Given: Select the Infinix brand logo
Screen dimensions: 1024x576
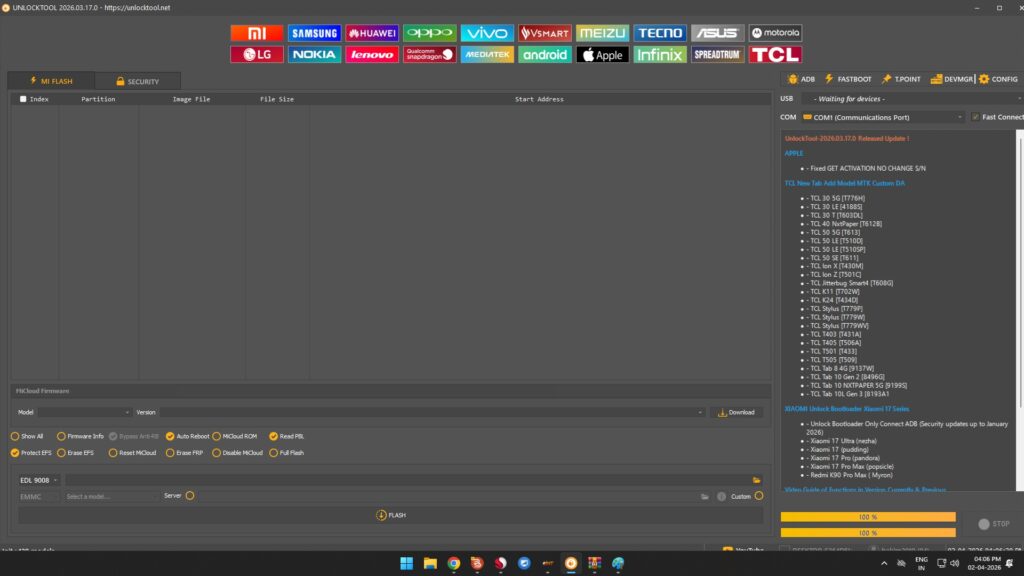Looking at the screenshot, I should (x=660, y=54).
